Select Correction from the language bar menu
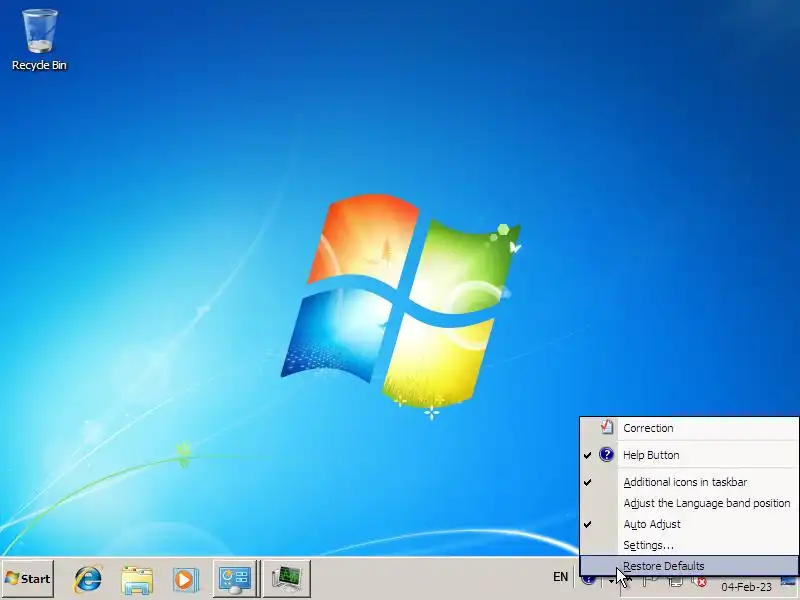 (689, 428)
